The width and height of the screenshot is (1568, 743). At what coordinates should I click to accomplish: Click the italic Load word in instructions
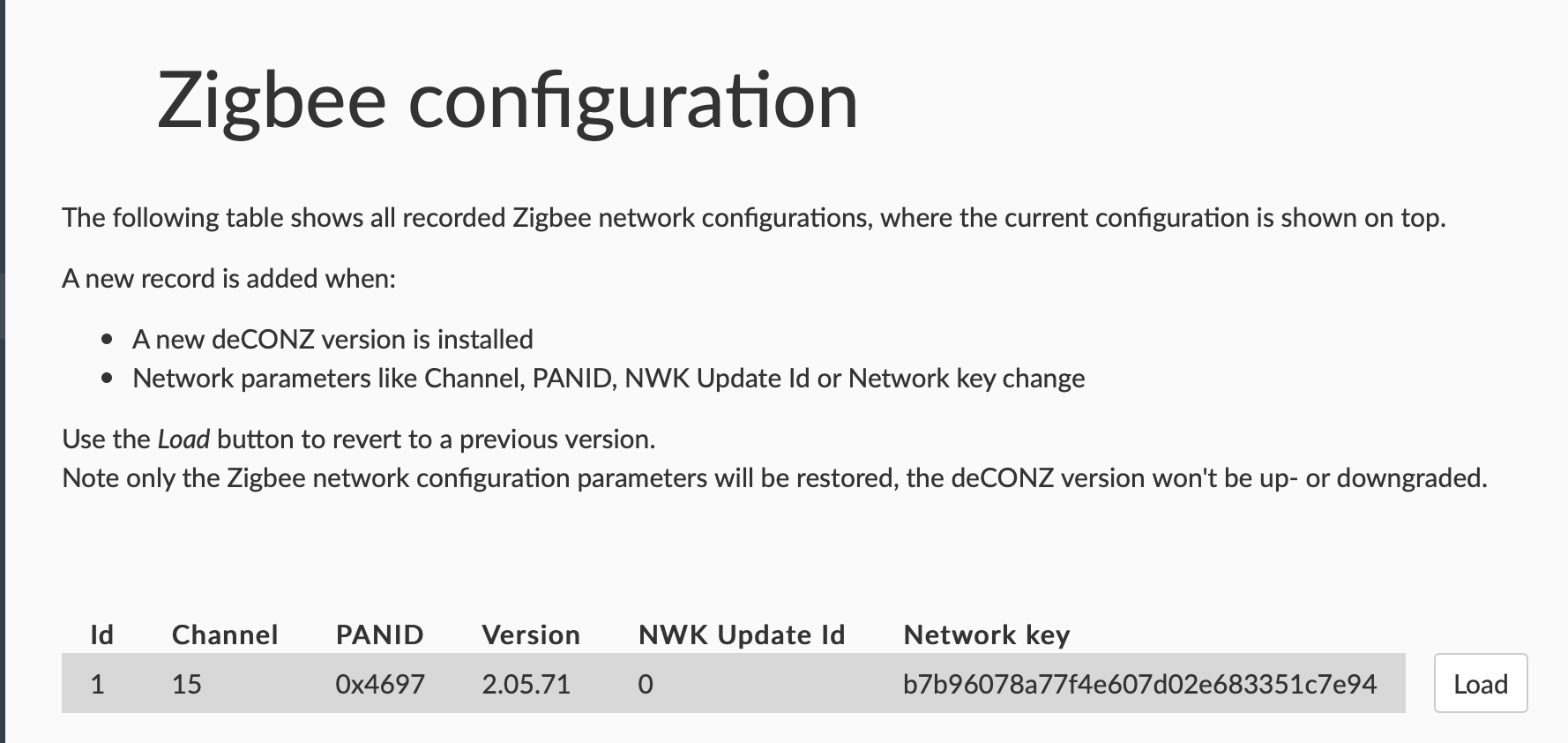click(x=183, y=439)
